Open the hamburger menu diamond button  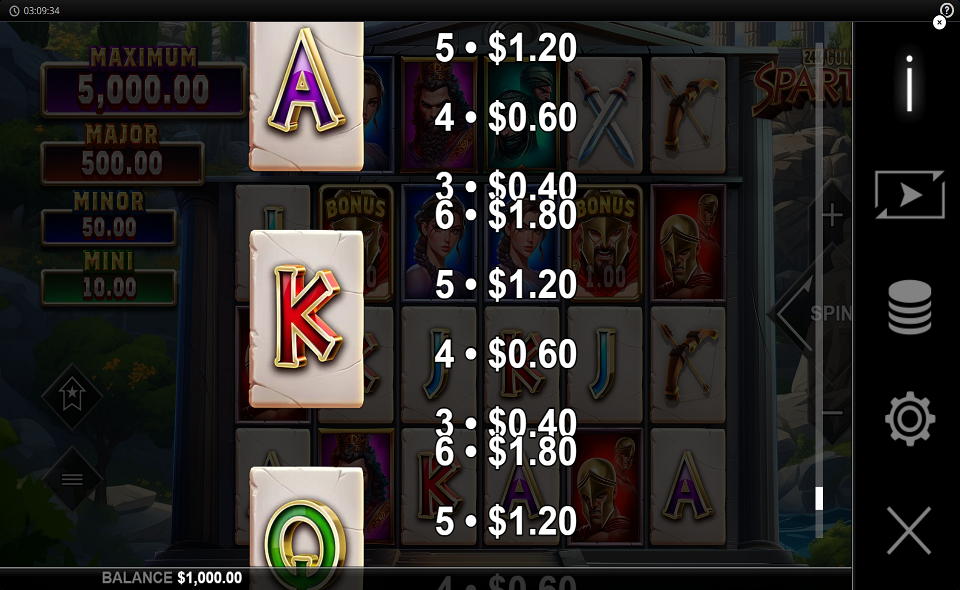[x=72, y=479]
